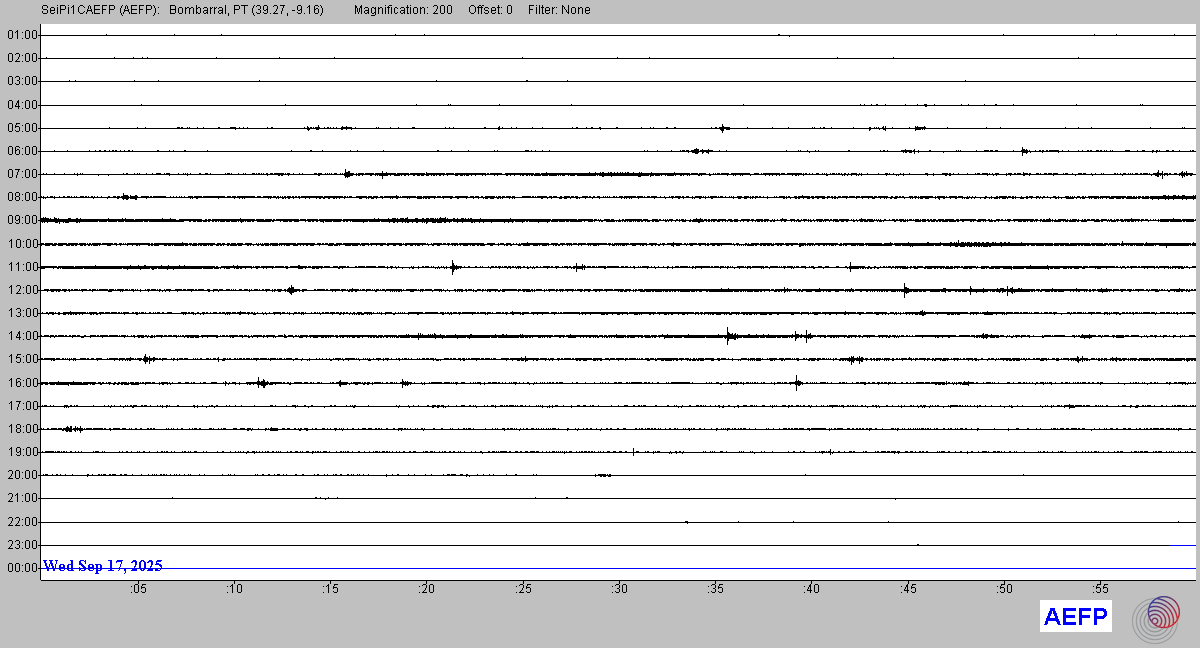Select the 09:00 hour row label
The image size is (1200, 648).
[x=22, y=220]
